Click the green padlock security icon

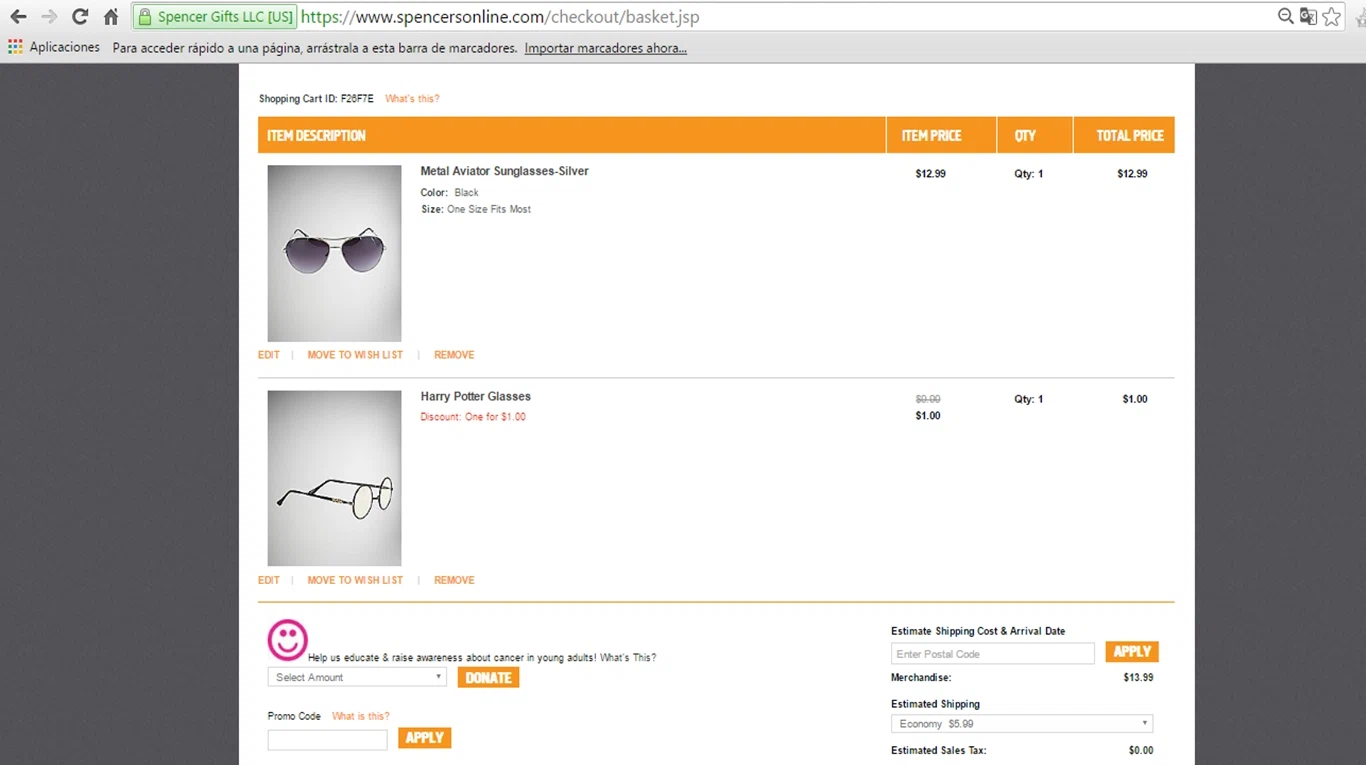click(145, 17)
